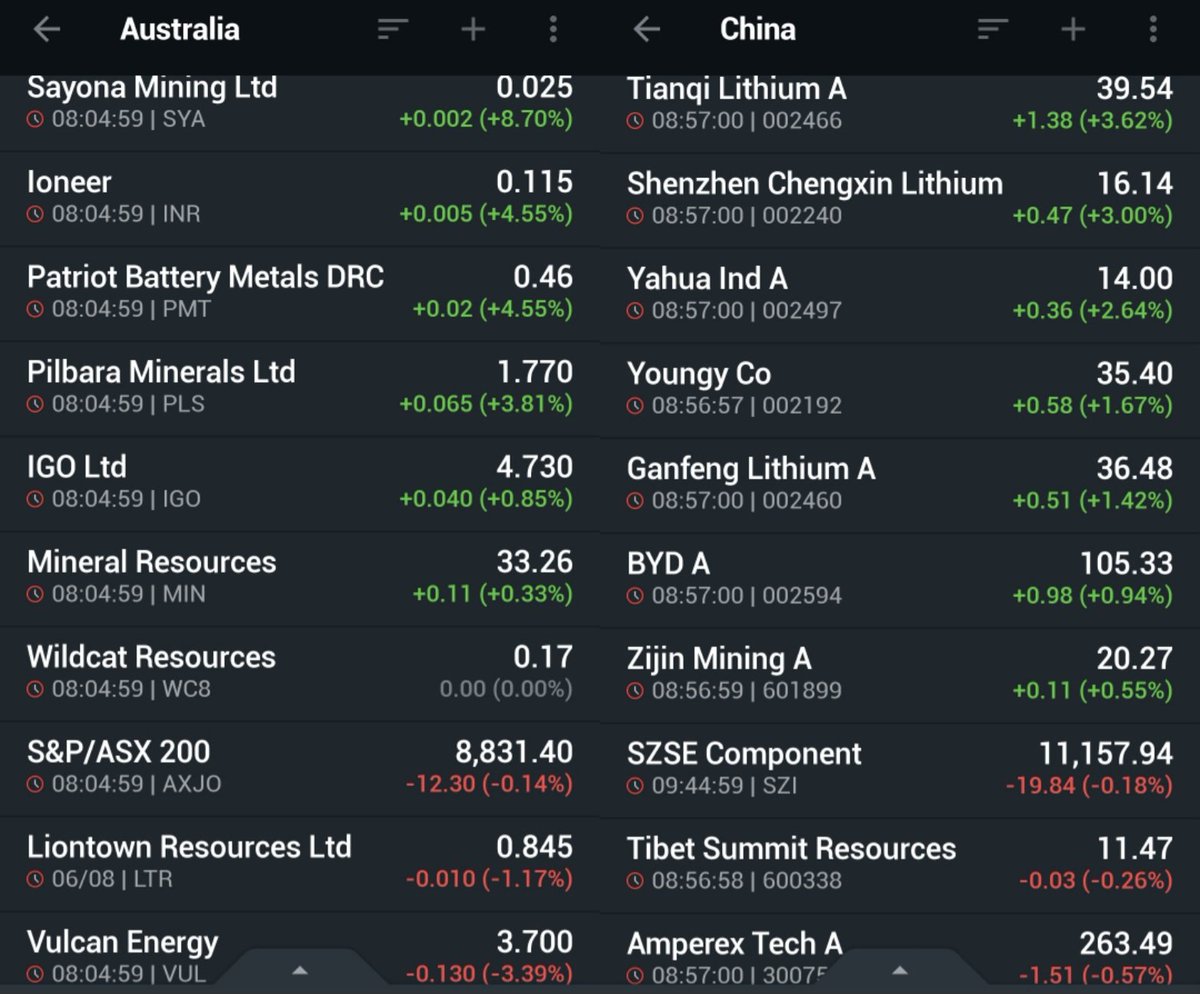Tap Liontown change -0.010 (-1.17%)
The height and width of the screenshot is (994, 1200).
coord(489,879)
